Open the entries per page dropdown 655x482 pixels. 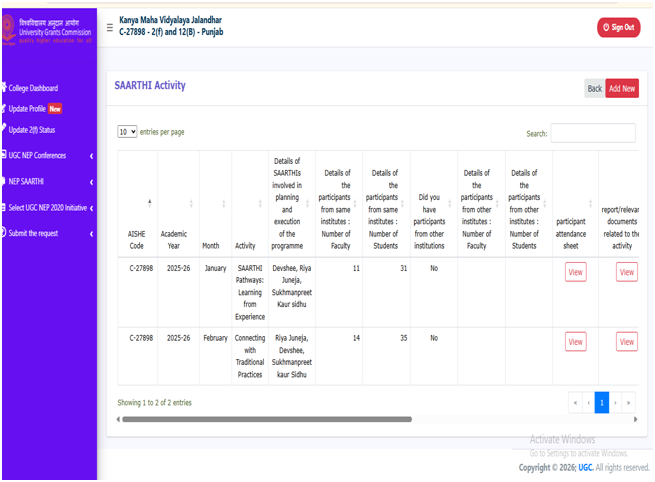coord(127,131)
